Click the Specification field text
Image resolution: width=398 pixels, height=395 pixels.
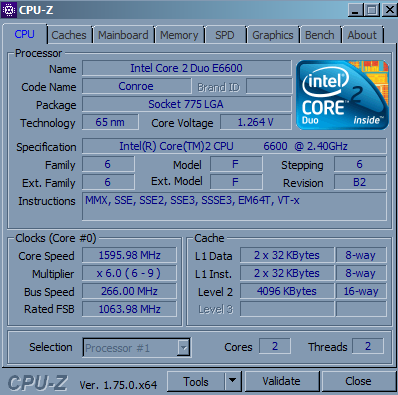234,146
